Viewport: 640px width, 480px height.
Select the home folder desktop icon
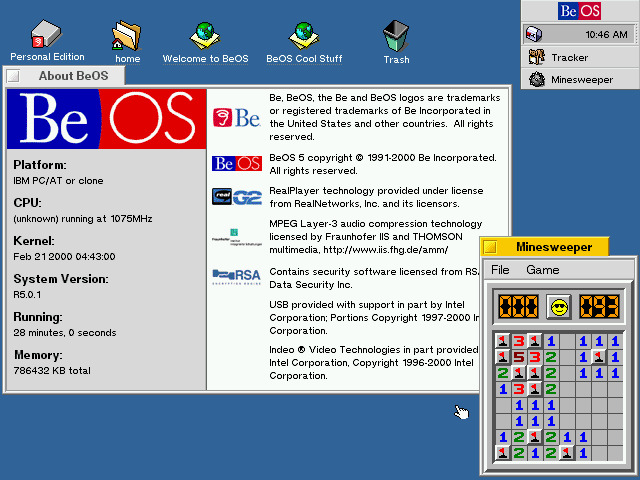click(127, 36)
